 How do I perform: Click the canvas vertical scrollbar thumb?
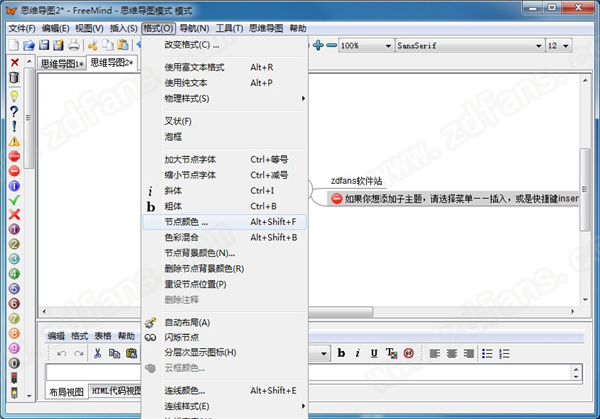[585, 189]
